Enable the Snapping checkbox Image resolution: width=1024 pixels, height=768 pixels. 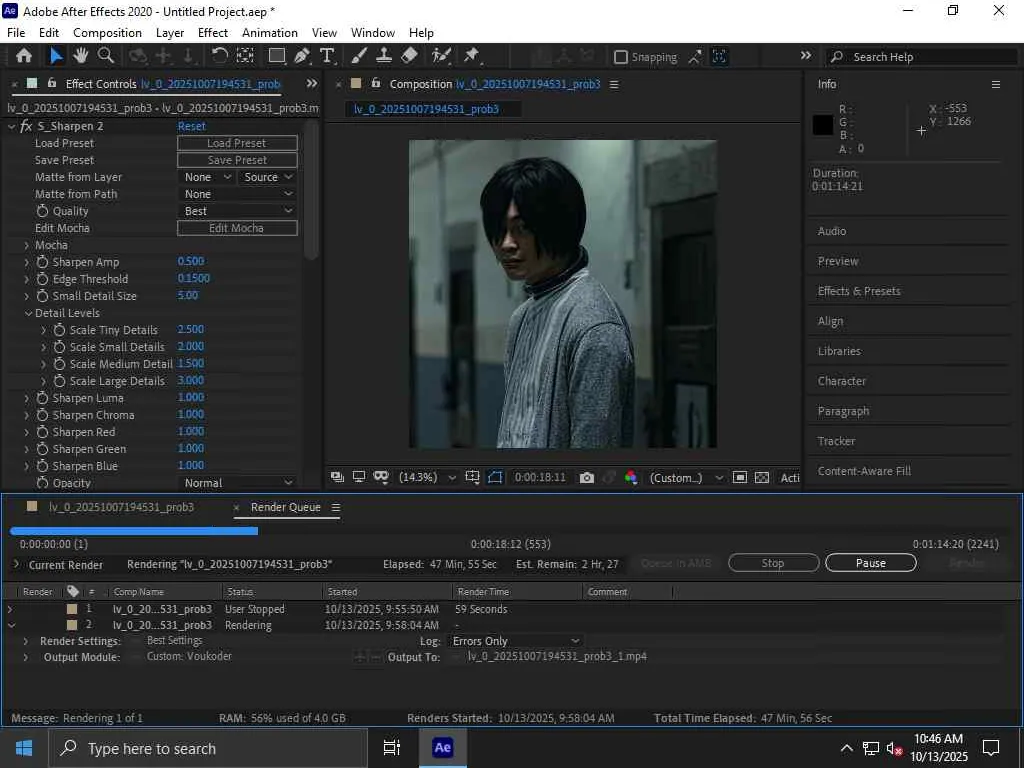click(x=621, y=57)
